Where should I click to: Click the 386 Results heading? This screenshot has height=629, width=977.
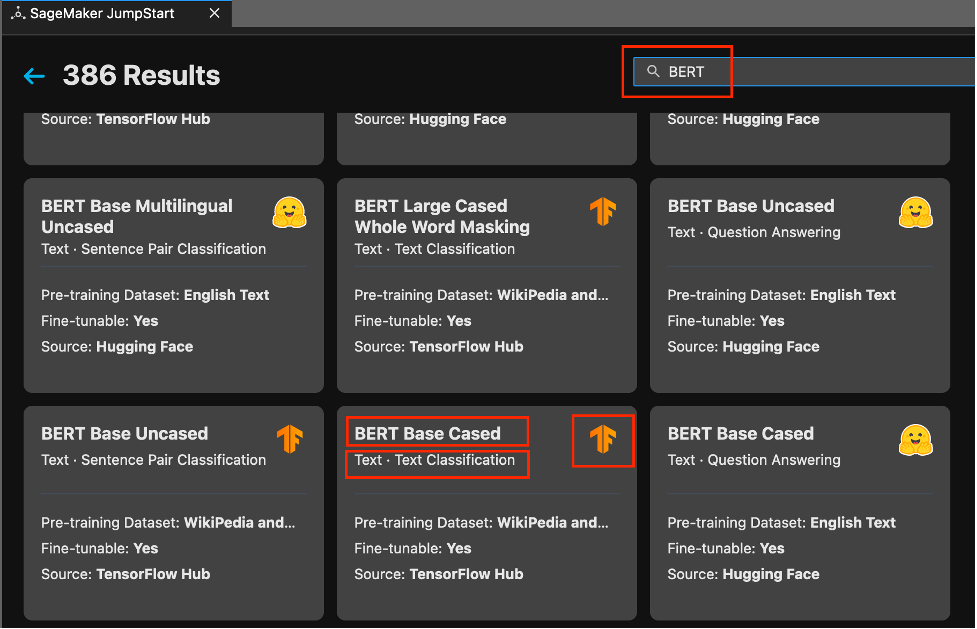tap(141, 76)
